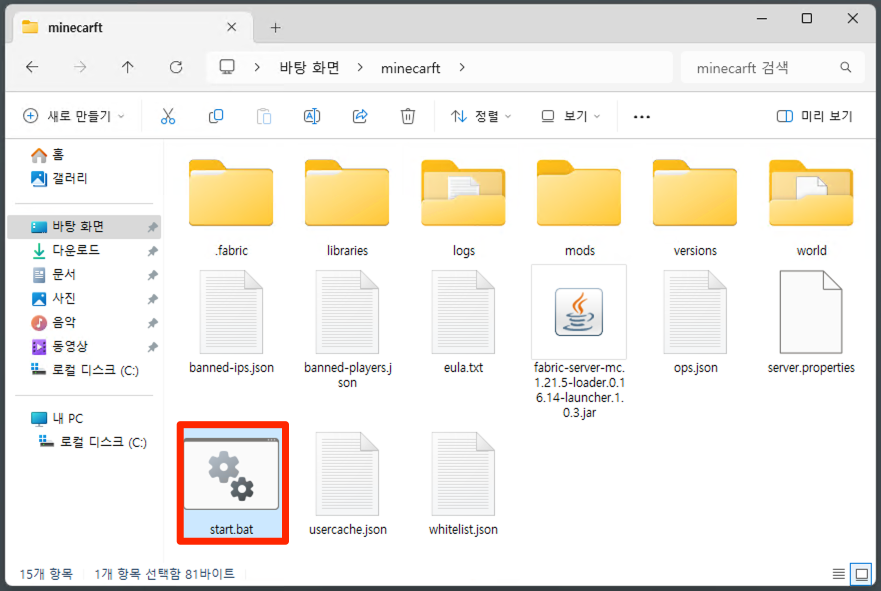Image resolution: width=881 pixels, height=591 pixels.
Task: Open 홈 in navigation pane
Action: [x=48, y=154]
